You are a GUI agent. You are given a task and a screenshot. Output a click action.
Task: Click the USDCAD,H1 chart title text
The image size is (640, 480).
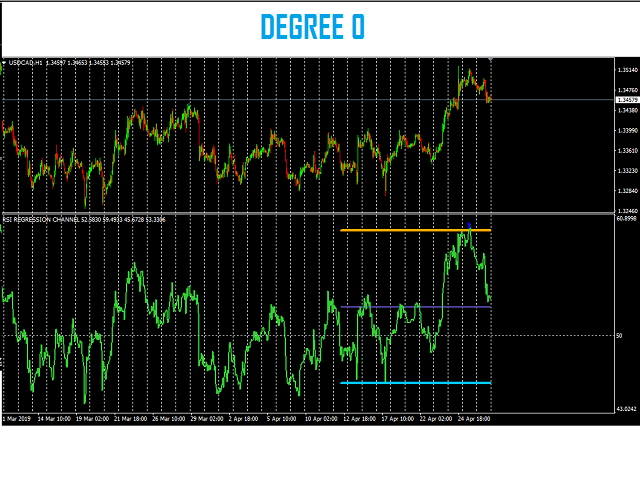click(x=26, y=63)
